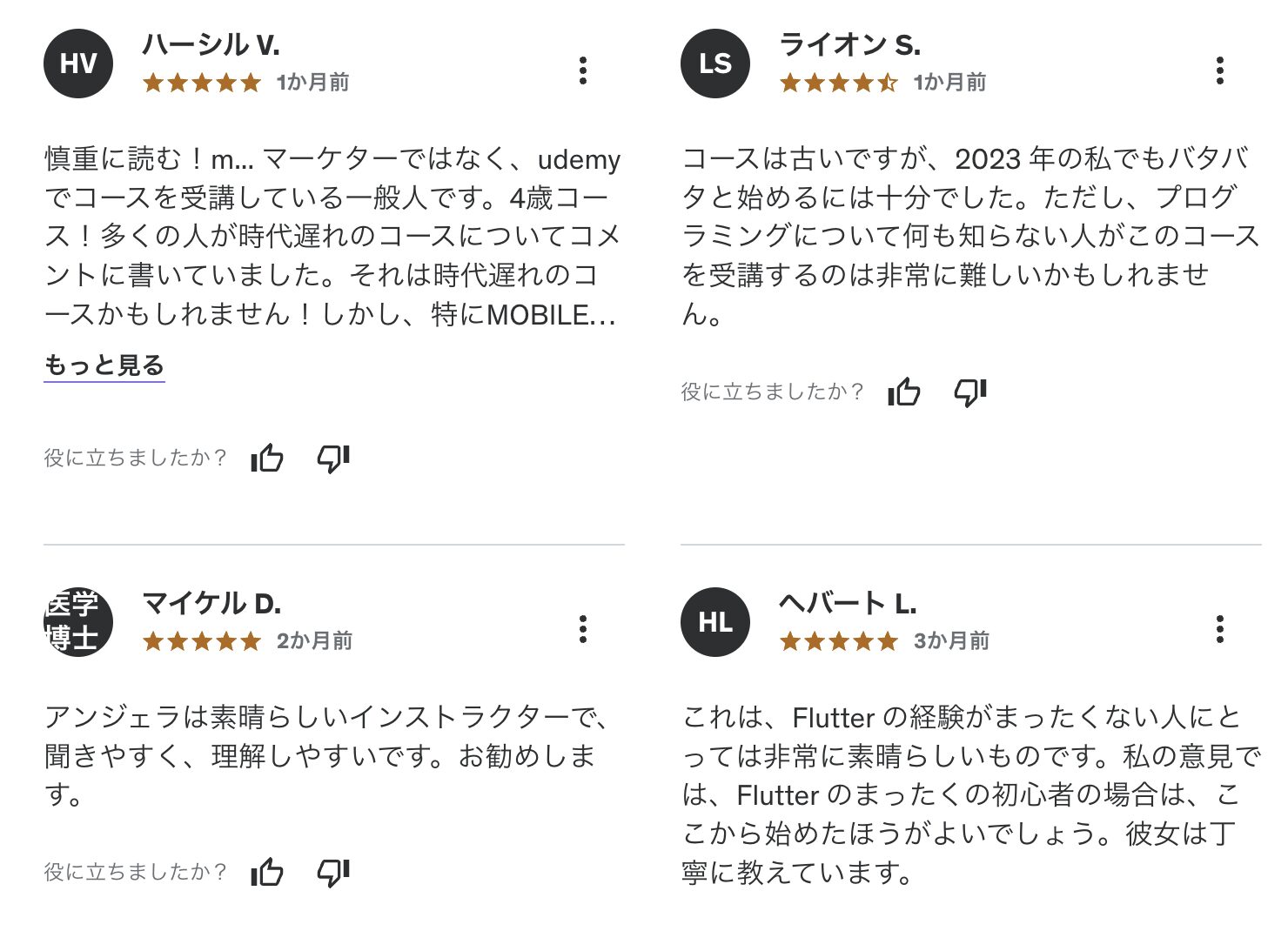Mark ライオン S.'s review as not helpful
The height and width of the screenshot is (931, 1288).
pyautogui.click(x=970, y=392)
